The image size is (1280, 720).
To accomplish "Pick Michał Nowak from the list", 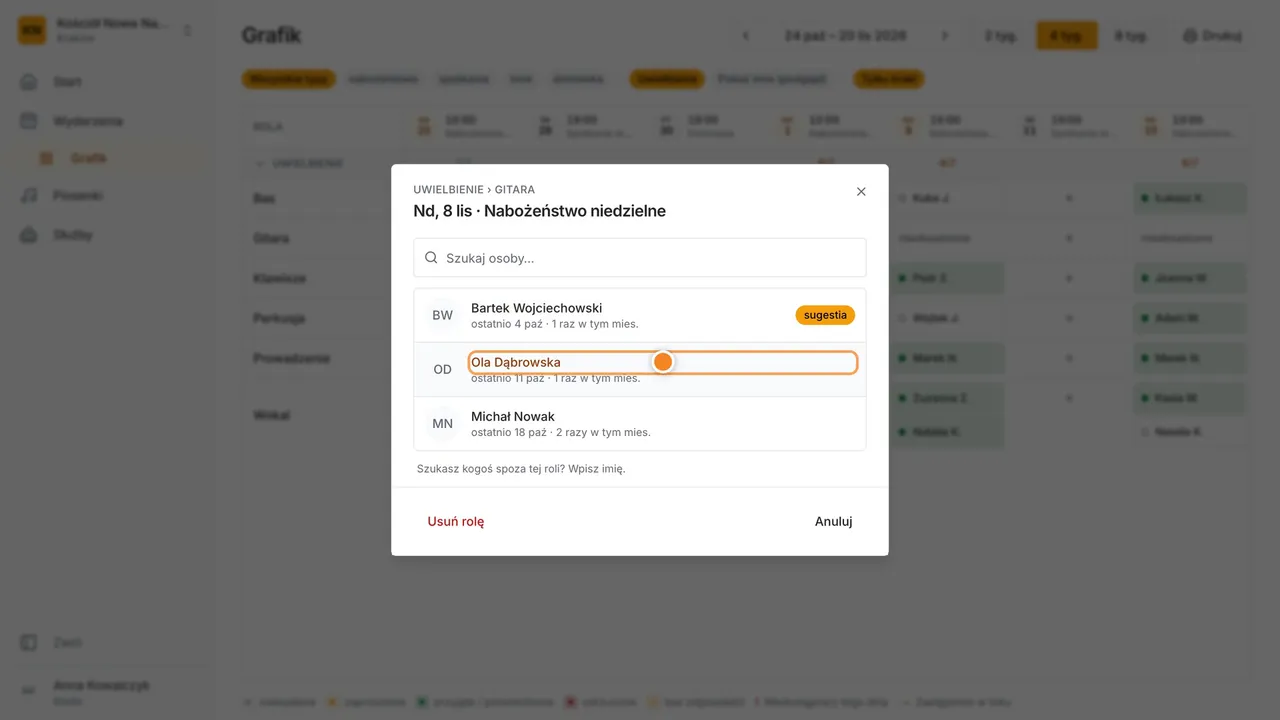I will click(x=640, y=423).
